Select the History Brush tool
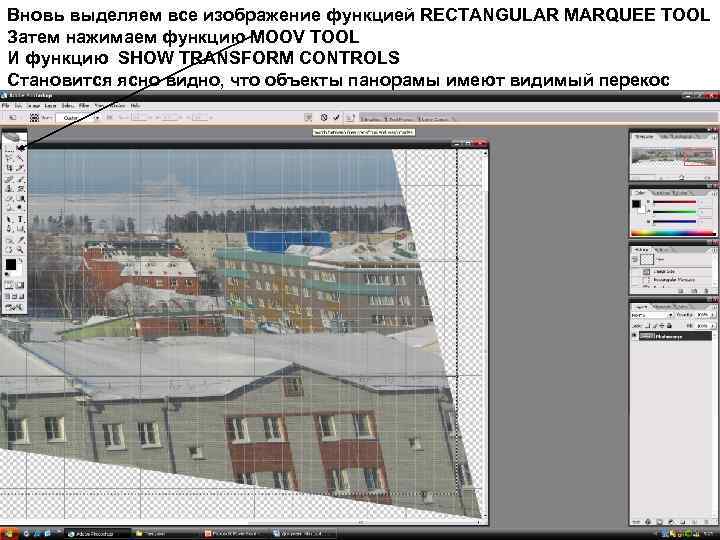The width and height of the screenshot is (720, 540). [x=20, y=189]
